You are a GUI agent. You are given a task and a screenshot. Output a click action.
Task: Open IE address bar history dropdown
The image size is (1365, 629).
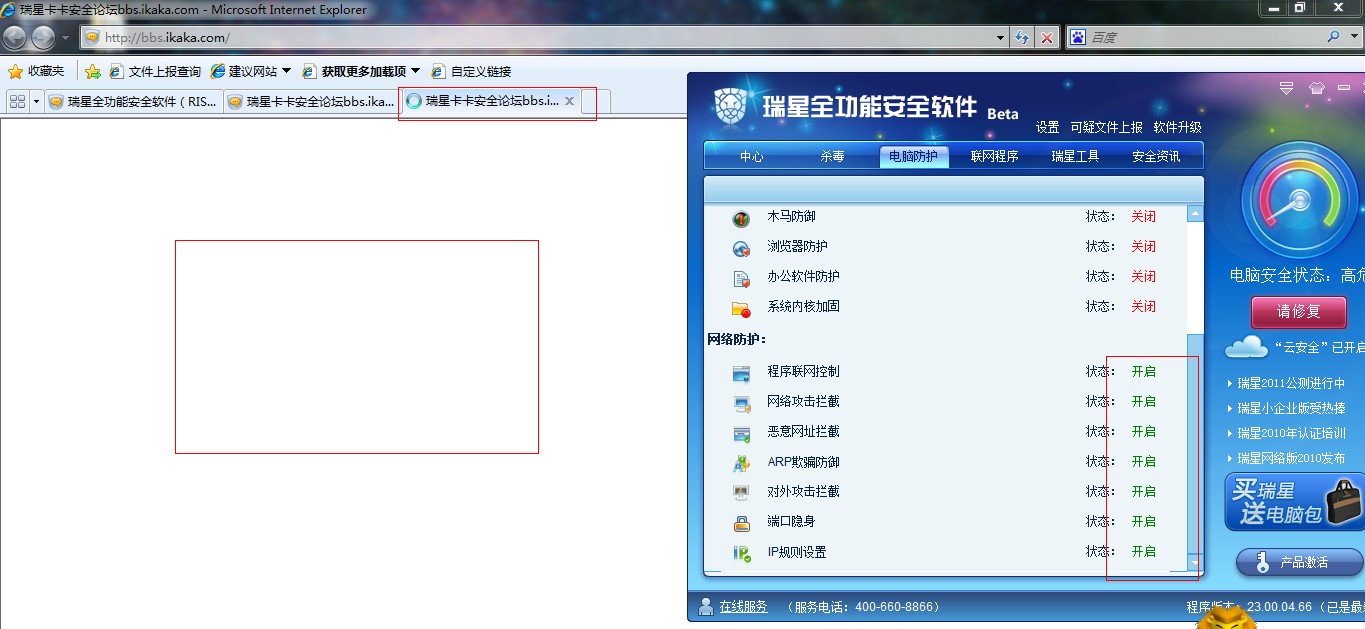coord(1001,38)
